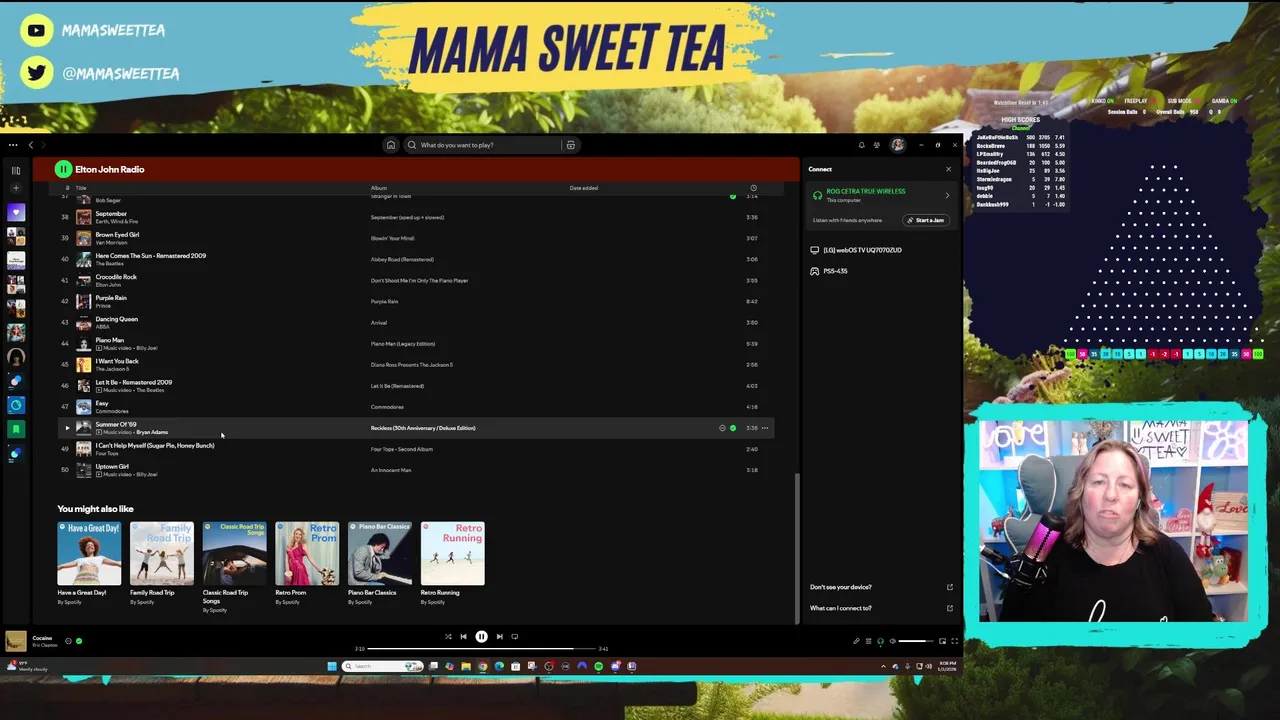Enter full screen player view
The image size is (1280, 720).
click(955, 641)
